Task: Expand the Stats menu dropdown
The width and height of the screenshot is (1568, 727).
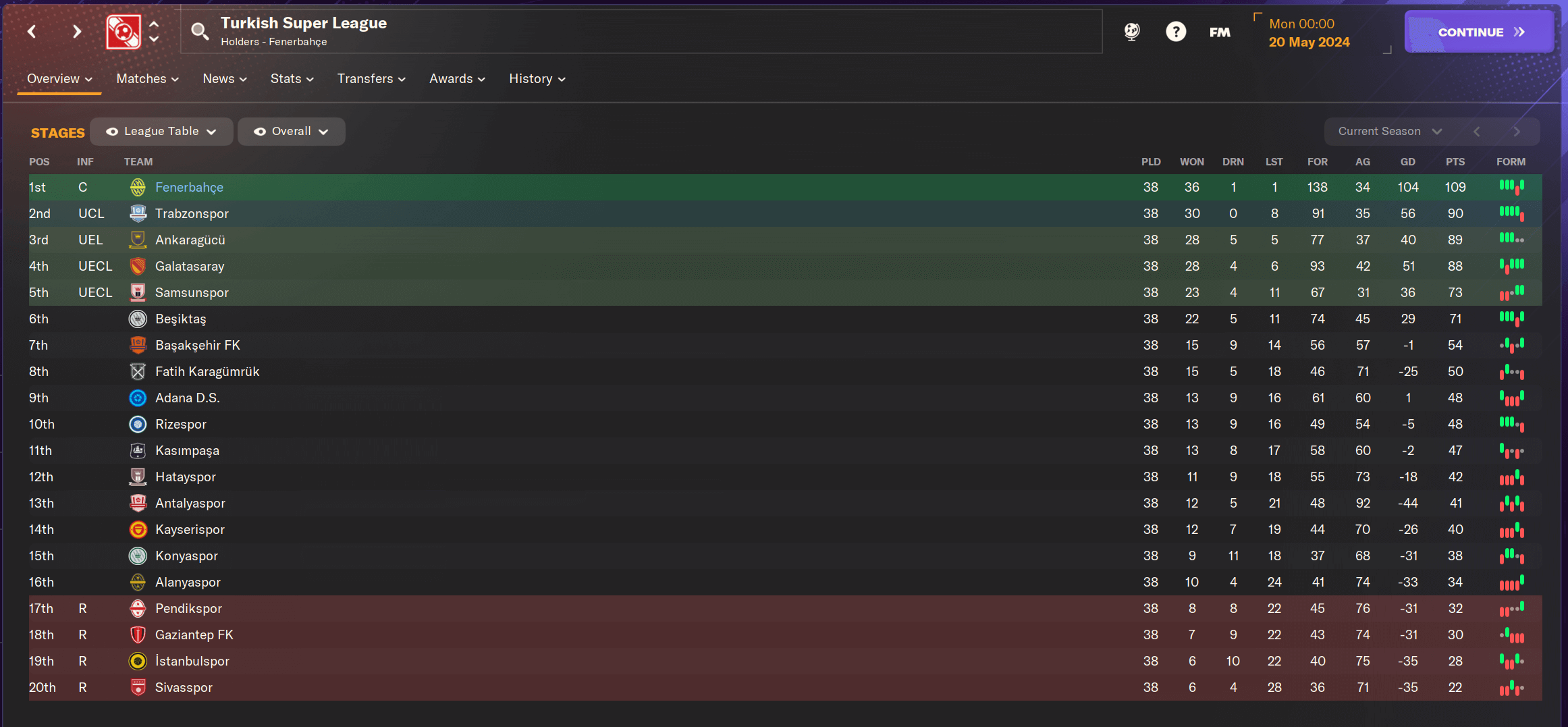Action: [292, 79]
